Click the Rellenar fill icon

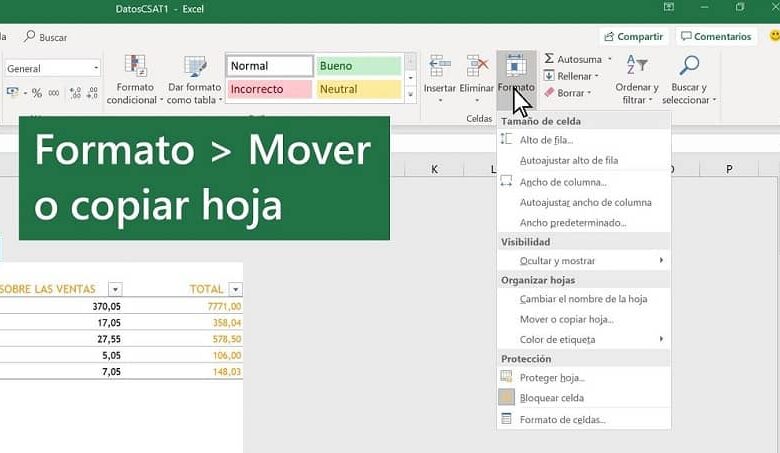tap(549, 76)
